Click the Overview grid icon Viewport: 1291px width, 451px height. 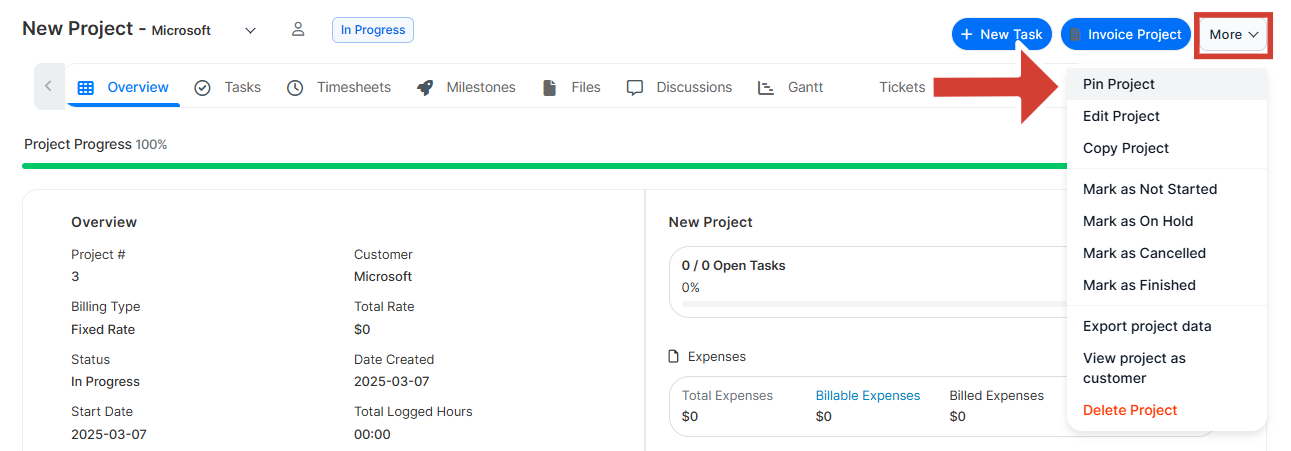tap(86, 88)
